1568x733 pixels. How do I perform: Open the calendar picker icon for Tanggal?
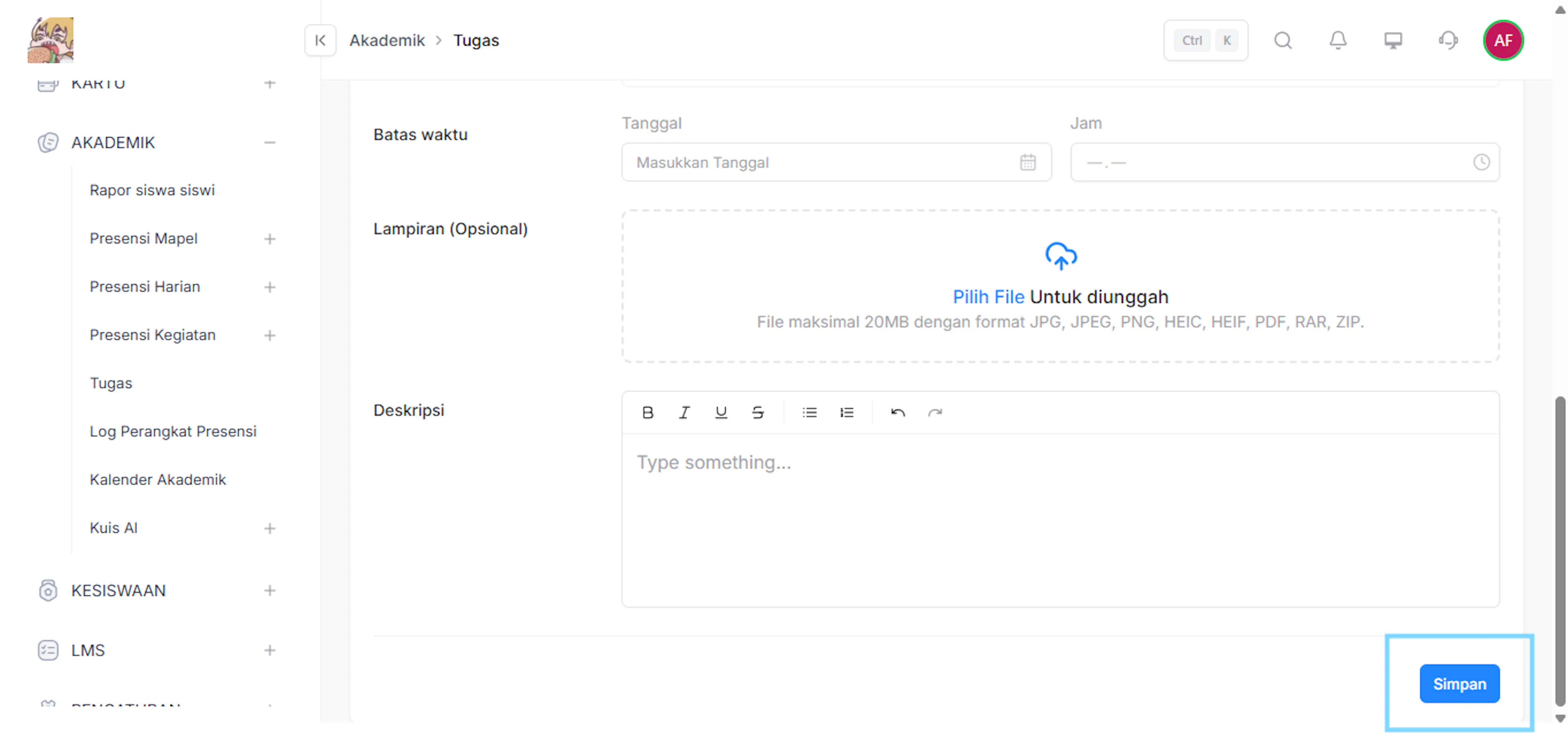(x=1027, y=163)
